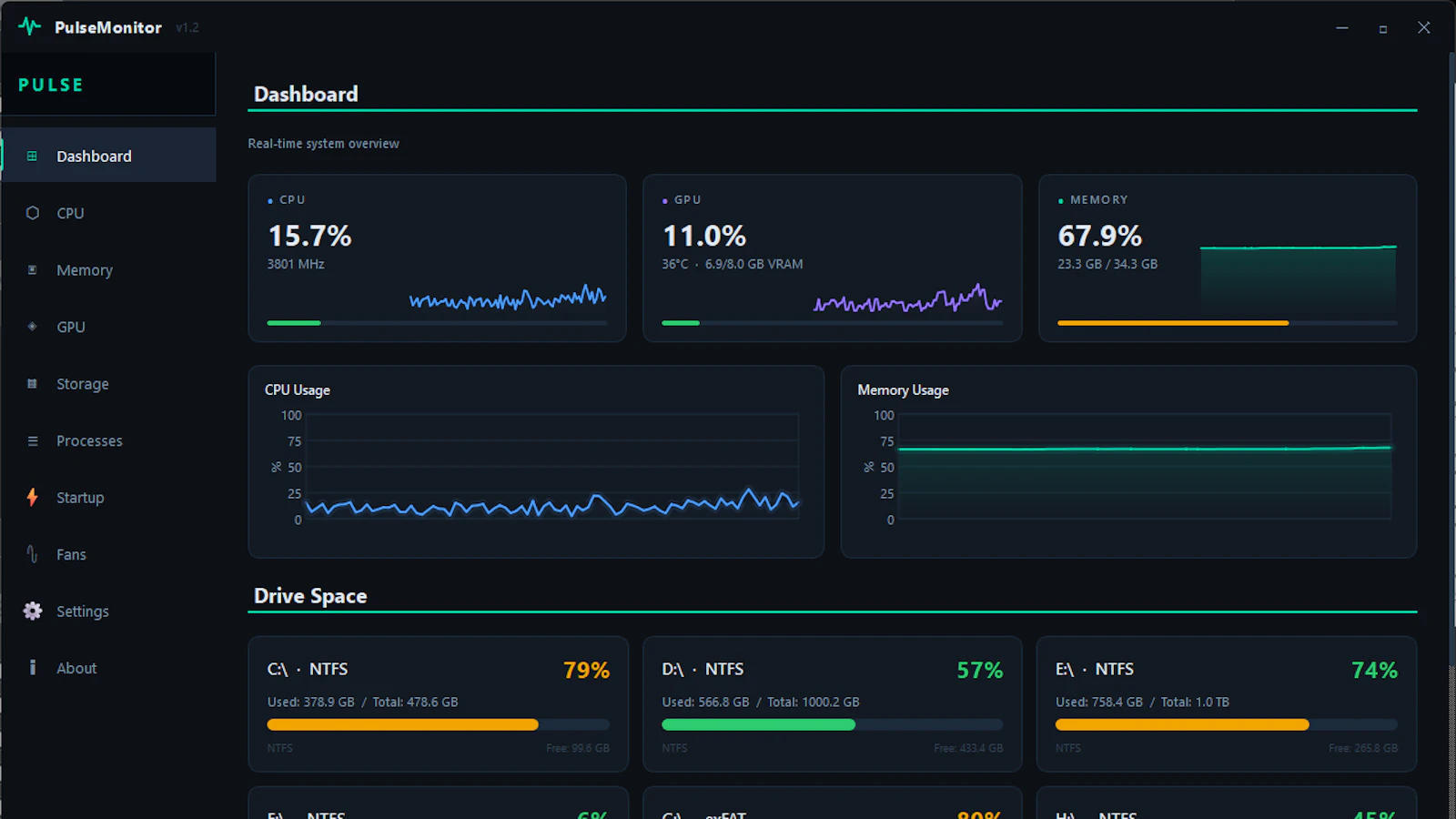
Task: Click the Memory card orange usage bar
Action: pyautogui.click(x=1227, y=323)
